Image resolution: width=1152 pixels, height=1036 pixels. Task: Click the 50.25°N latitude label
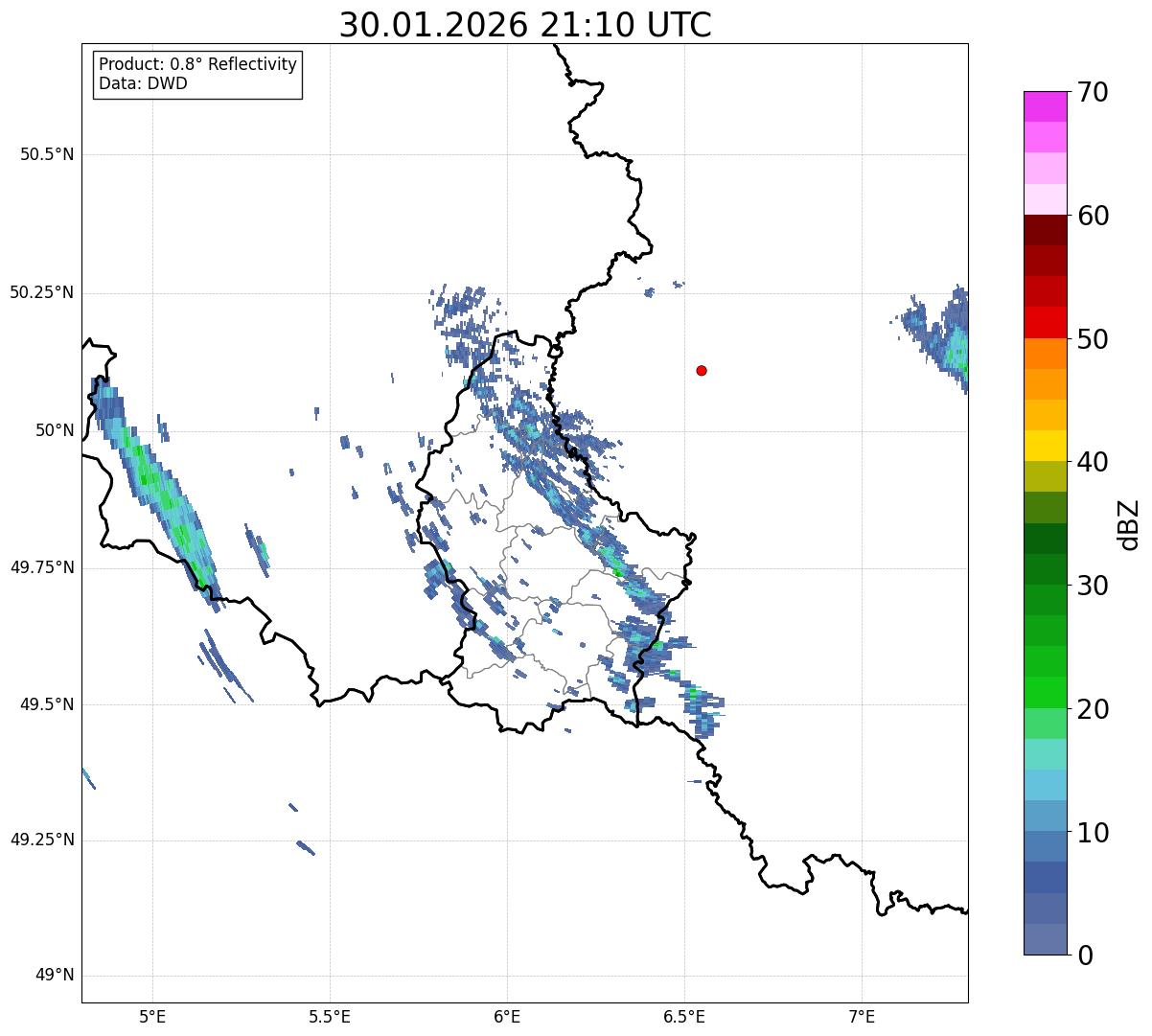pyautogui.click(x=41, y=292)
